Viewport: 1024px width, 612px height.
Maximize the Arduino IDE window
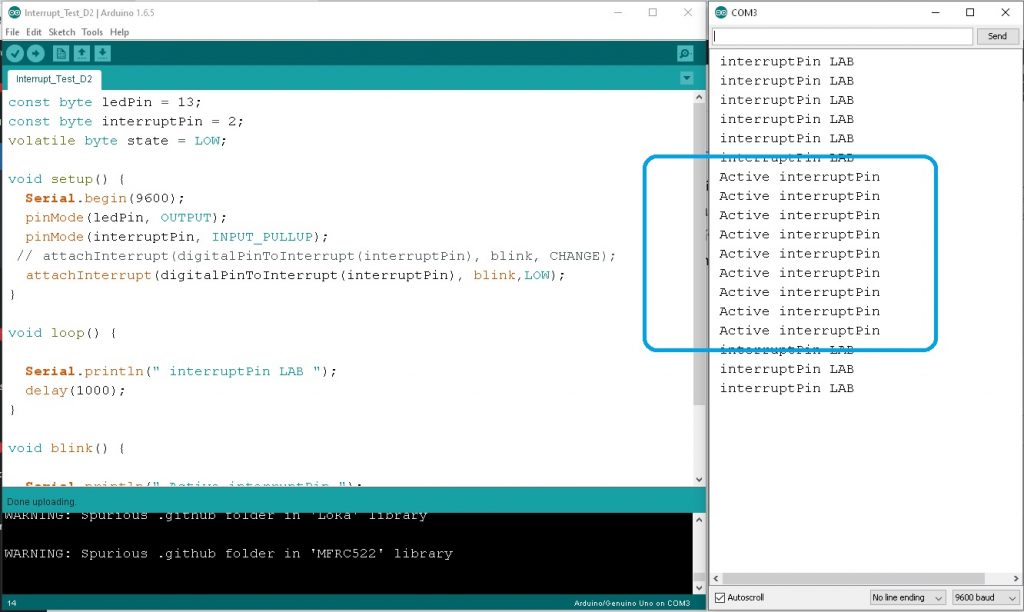click(652, 12)
